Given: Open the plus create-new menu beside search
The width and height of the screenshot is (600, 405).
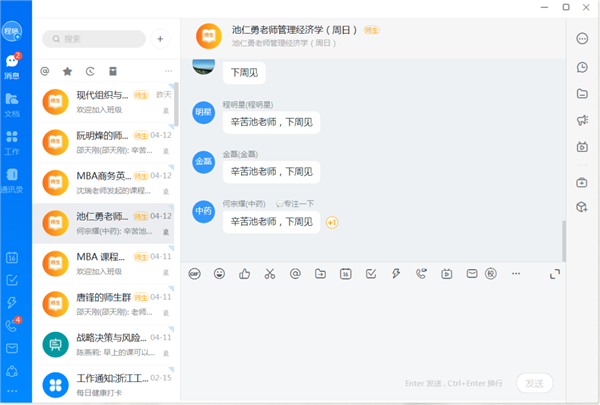Looking at the screenshot, I should [x=159, y=39].
